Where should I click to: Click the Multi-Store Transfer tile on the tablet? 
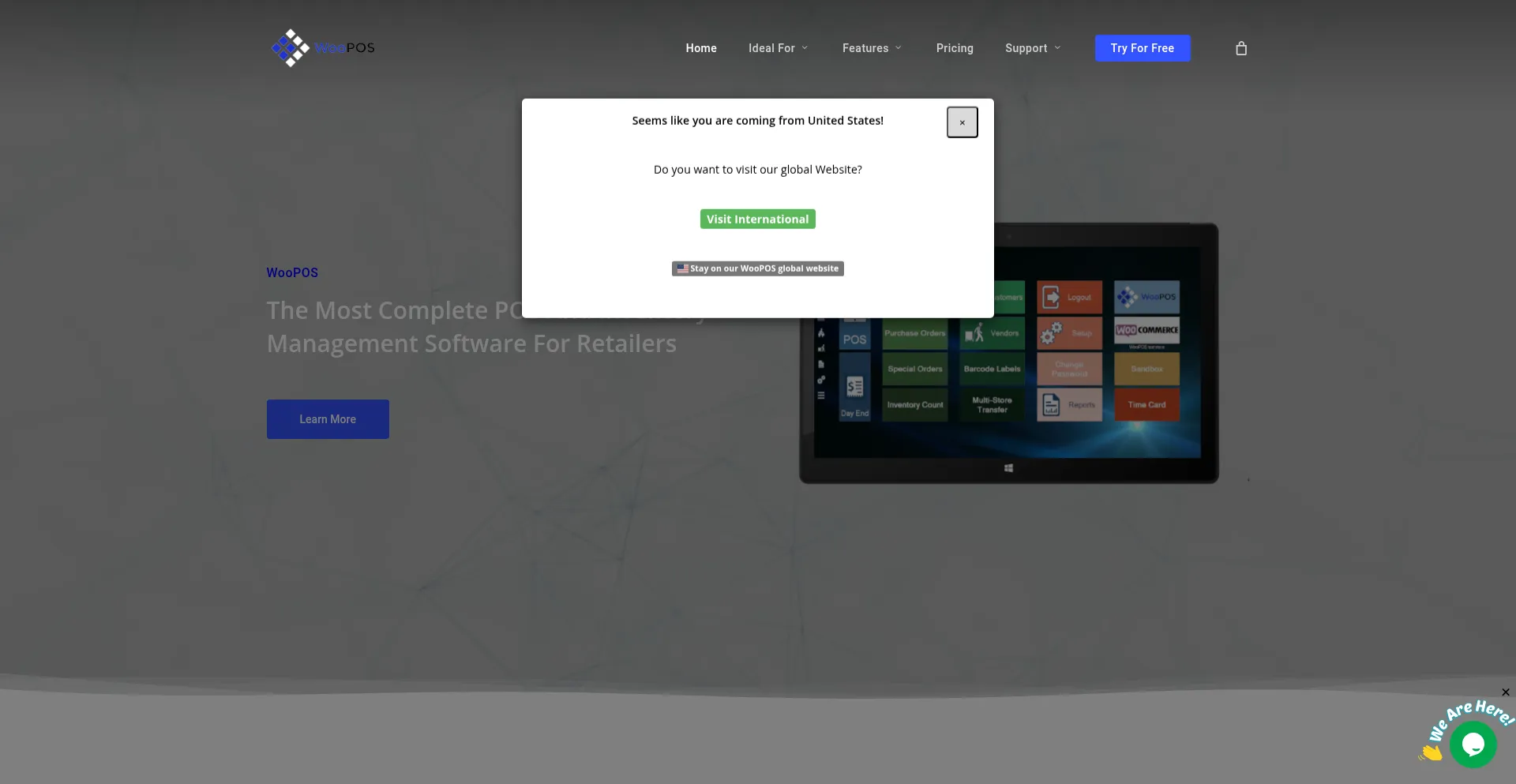pyautogui.click(x=993, y=404)
